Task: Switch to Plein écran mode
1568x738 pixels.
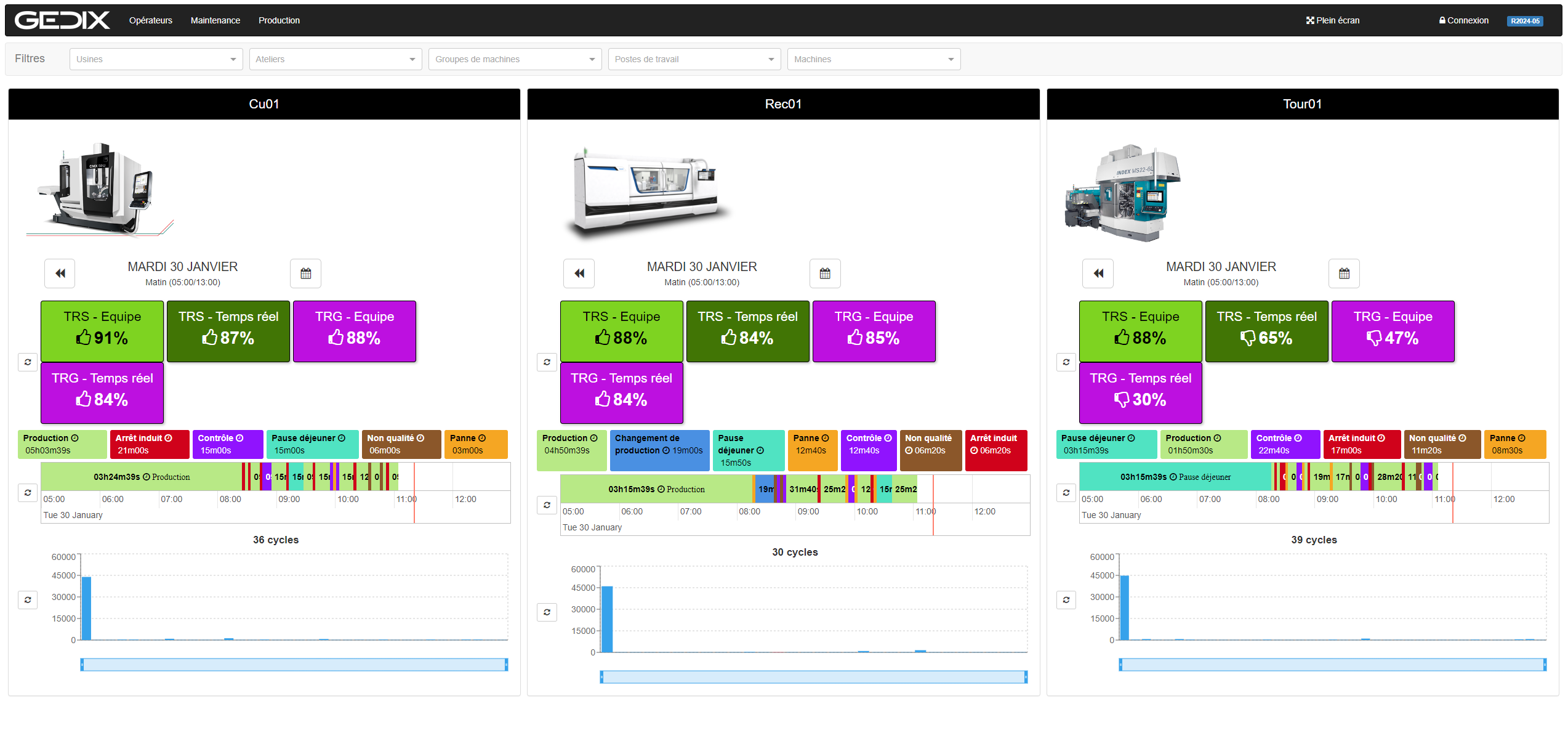Action: point(1333,20)
